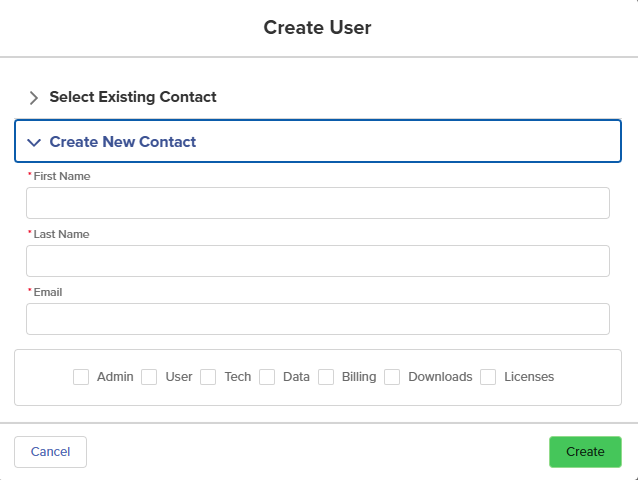
Task: Check the Downloads checkbox
Action: (392, 377)
